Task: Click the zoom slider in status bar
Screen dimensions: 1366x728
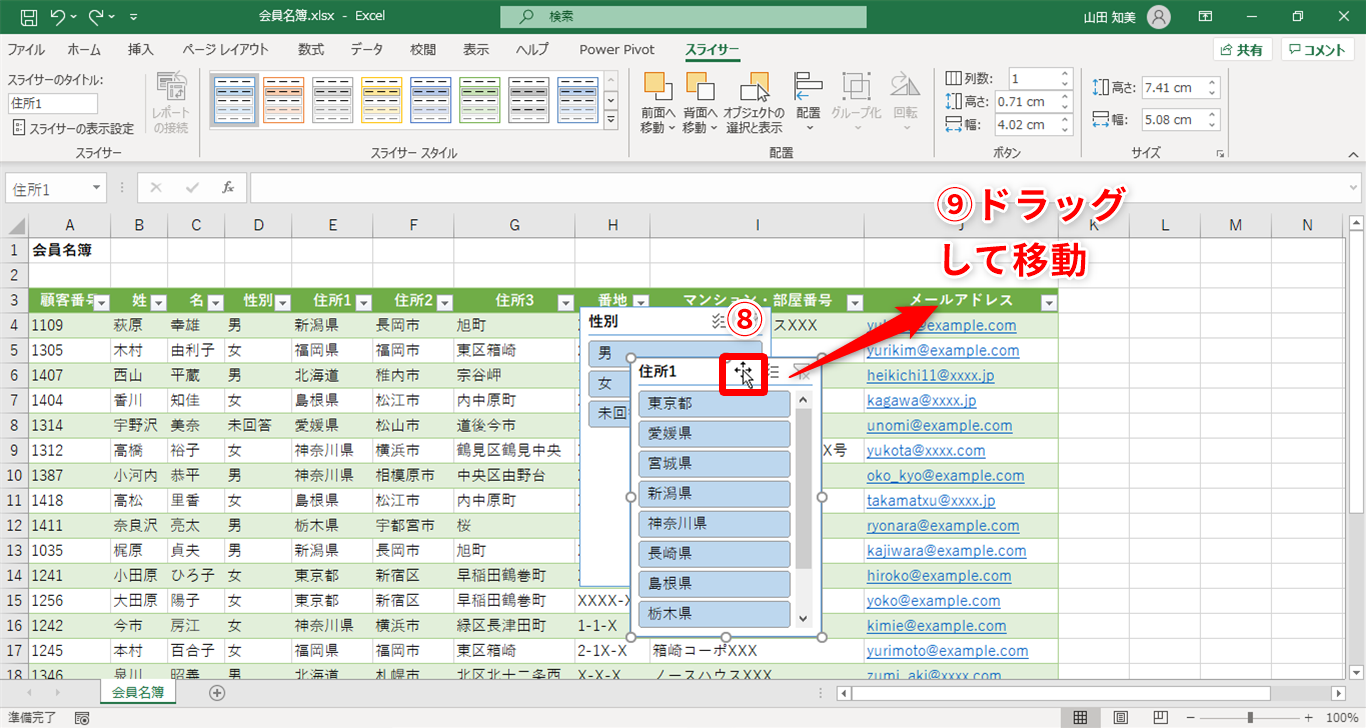Action: (x=1251, y=718)
